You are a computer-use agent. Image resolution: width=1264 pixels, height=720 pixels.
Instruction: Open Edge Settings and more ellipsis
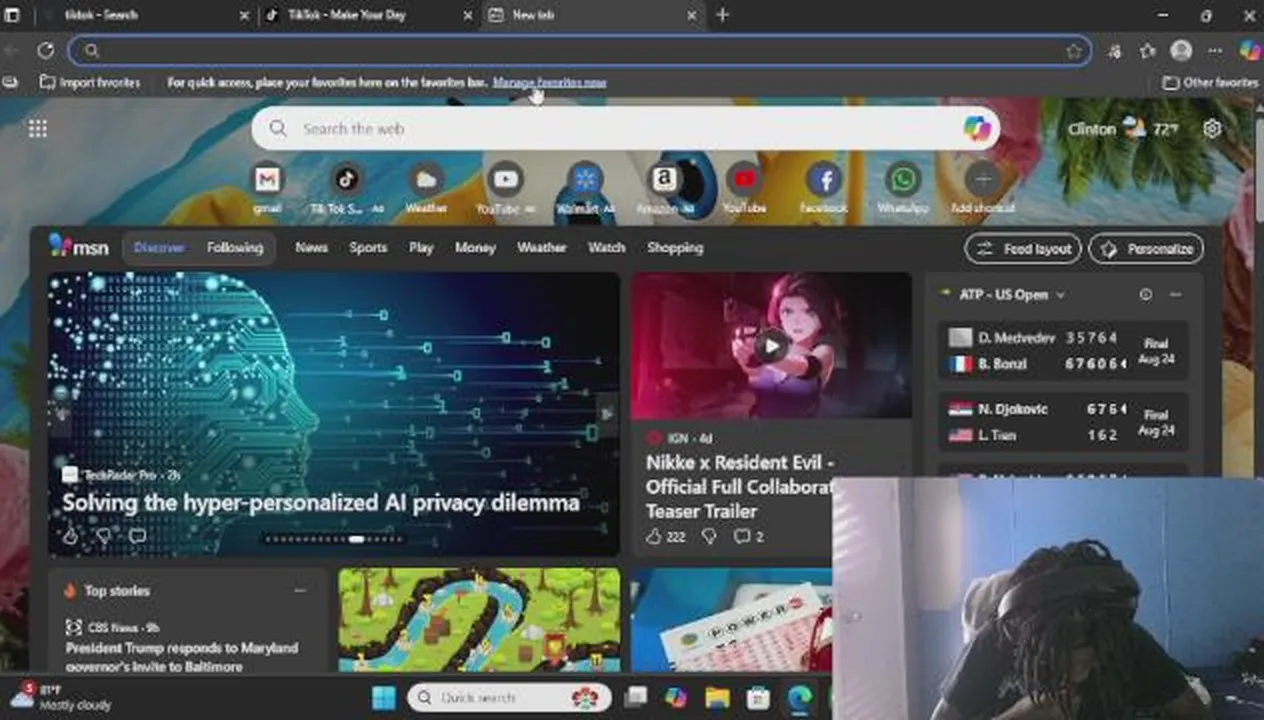pos(1214,51)
